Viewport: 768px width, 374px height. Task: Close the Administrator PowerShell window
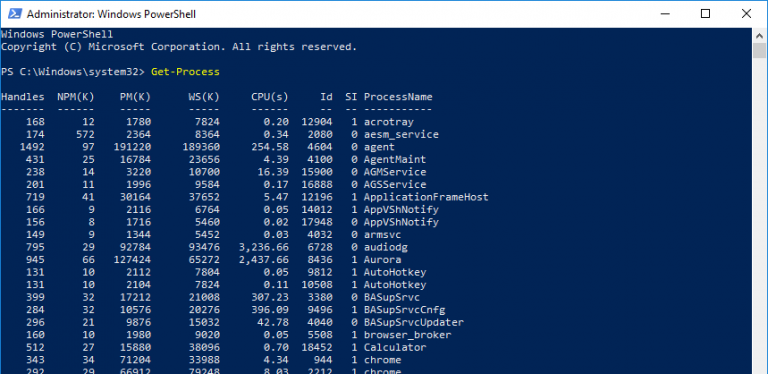coord(746,14)
